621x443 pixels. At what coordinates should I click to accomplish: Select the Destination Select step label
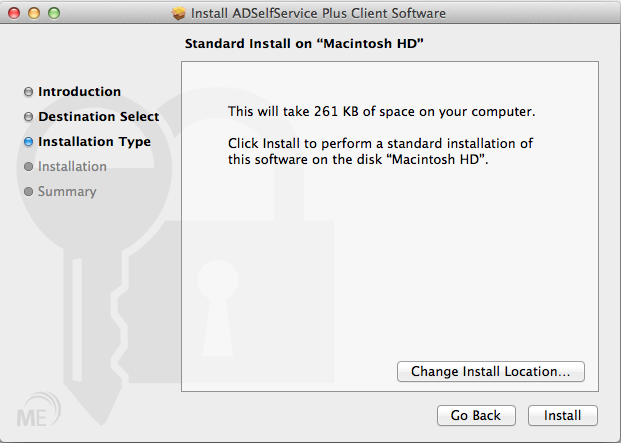click(x=98, y=117)
